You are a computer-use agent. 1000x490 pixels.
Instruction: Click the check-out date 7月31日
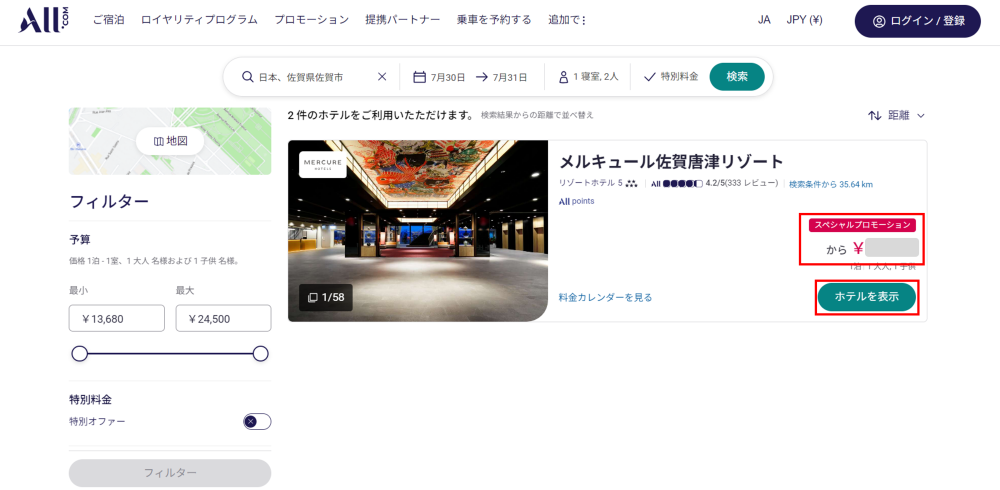pos(510,77)
